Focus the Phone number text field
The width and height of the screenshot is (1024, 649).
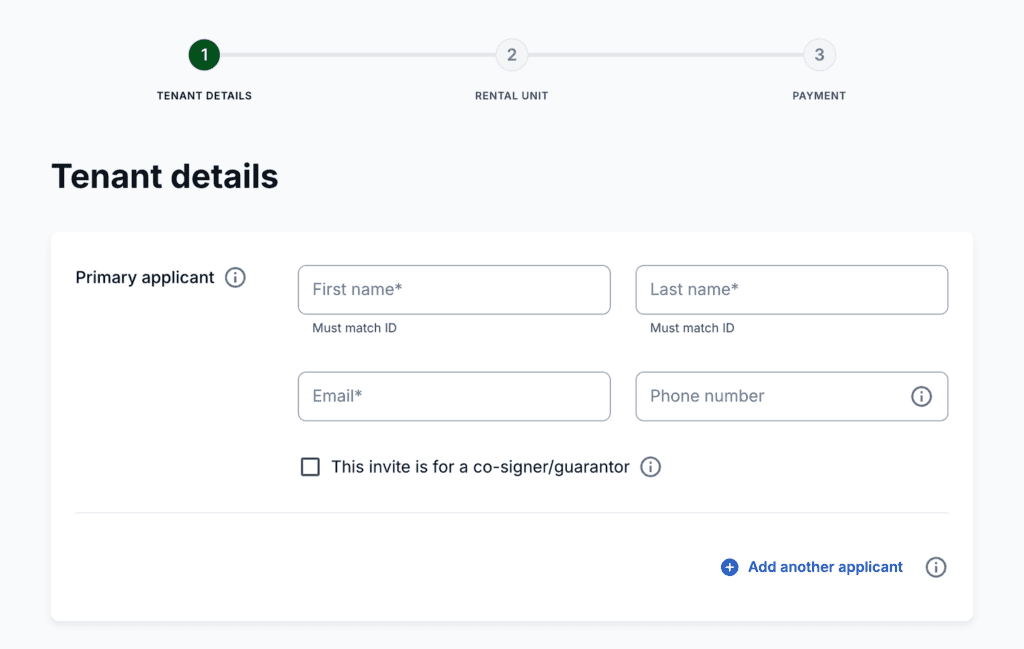[x=770, y=397]
